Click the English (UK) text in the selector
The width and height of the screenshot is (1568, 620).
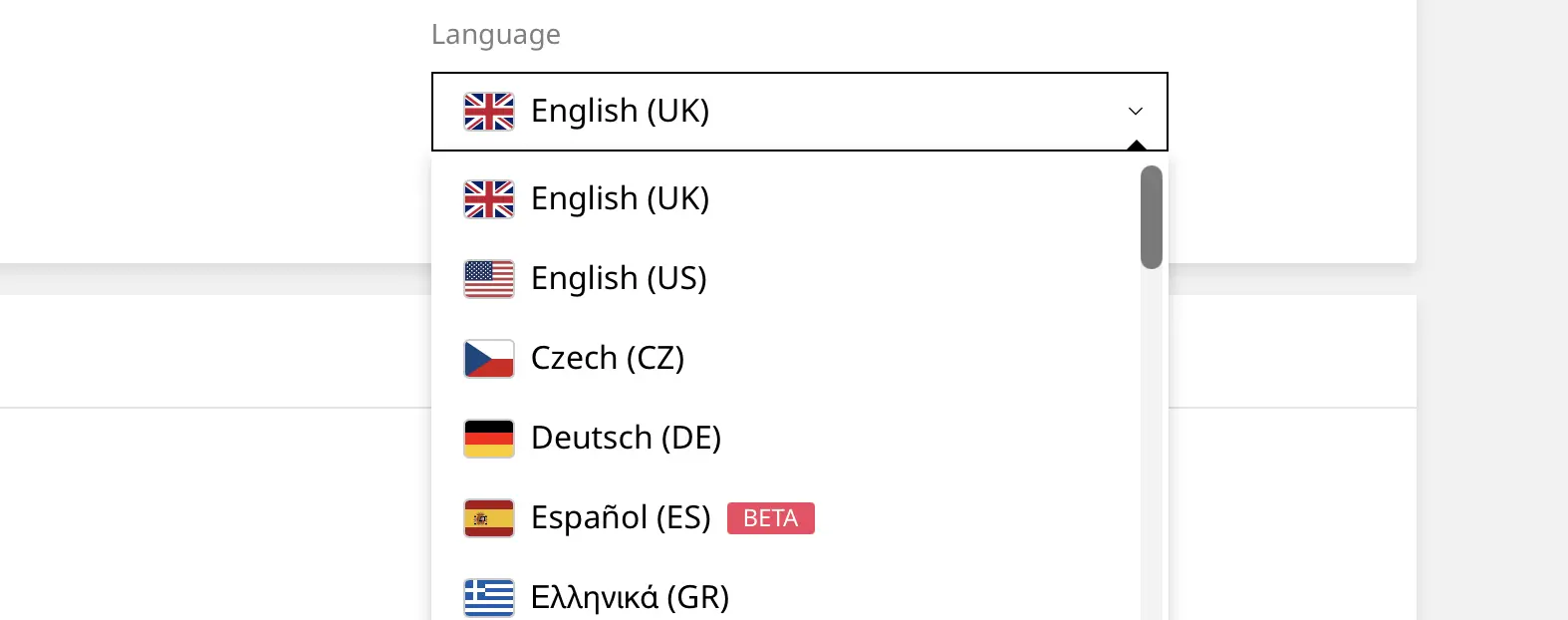620,111
